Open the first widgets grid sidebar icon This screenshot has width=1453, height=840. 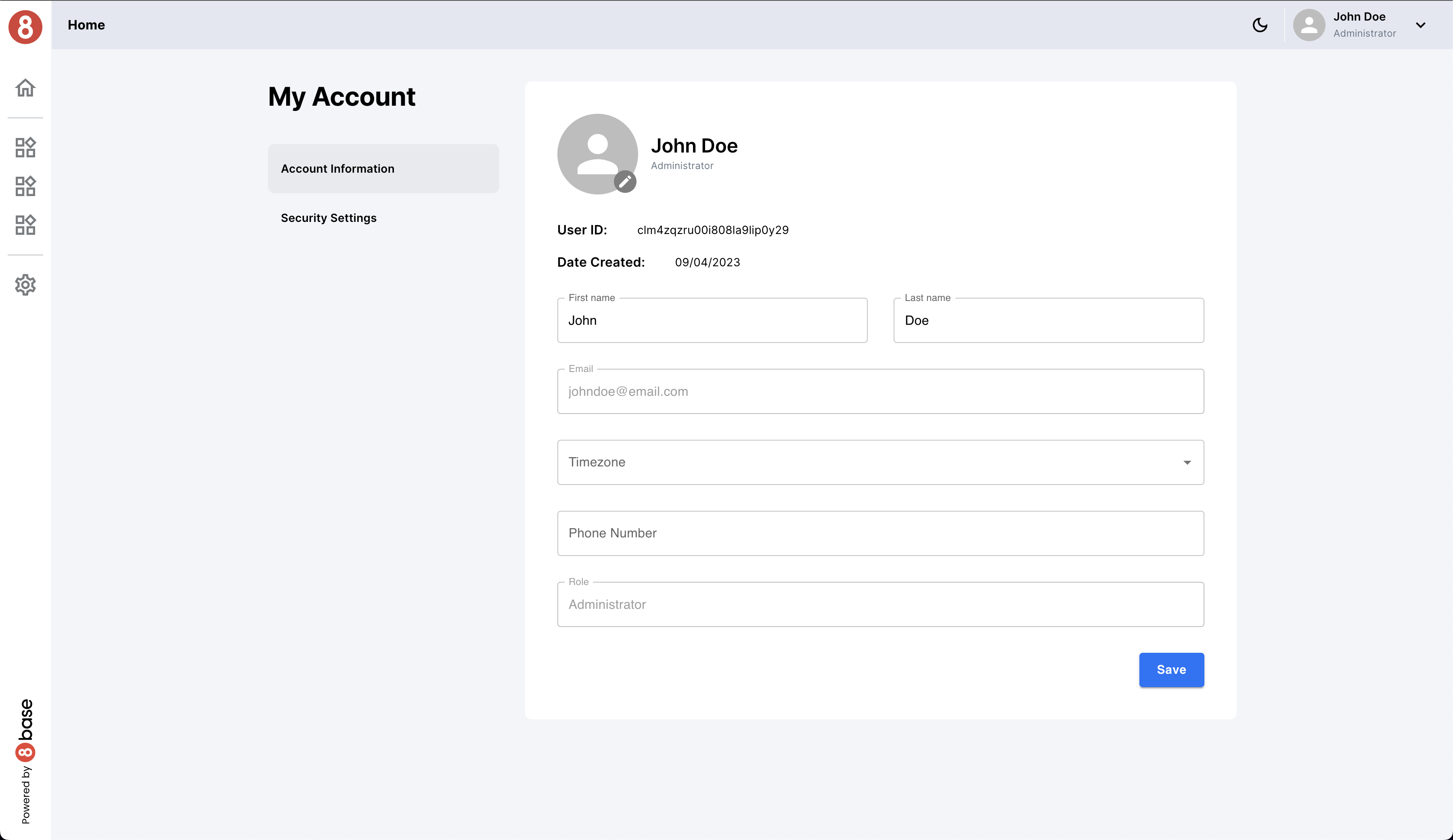pos(25,148)
